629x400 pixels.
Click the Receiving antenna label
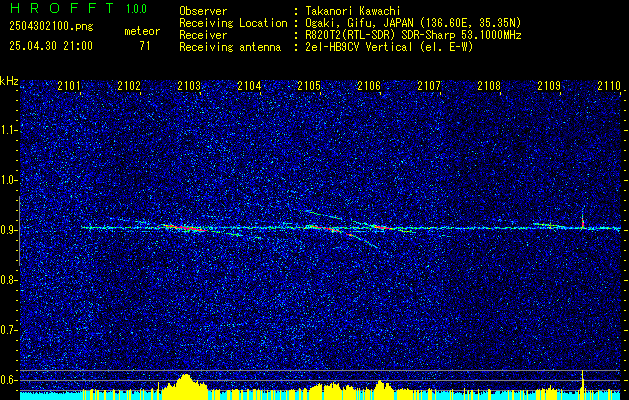tap(230, 47)
